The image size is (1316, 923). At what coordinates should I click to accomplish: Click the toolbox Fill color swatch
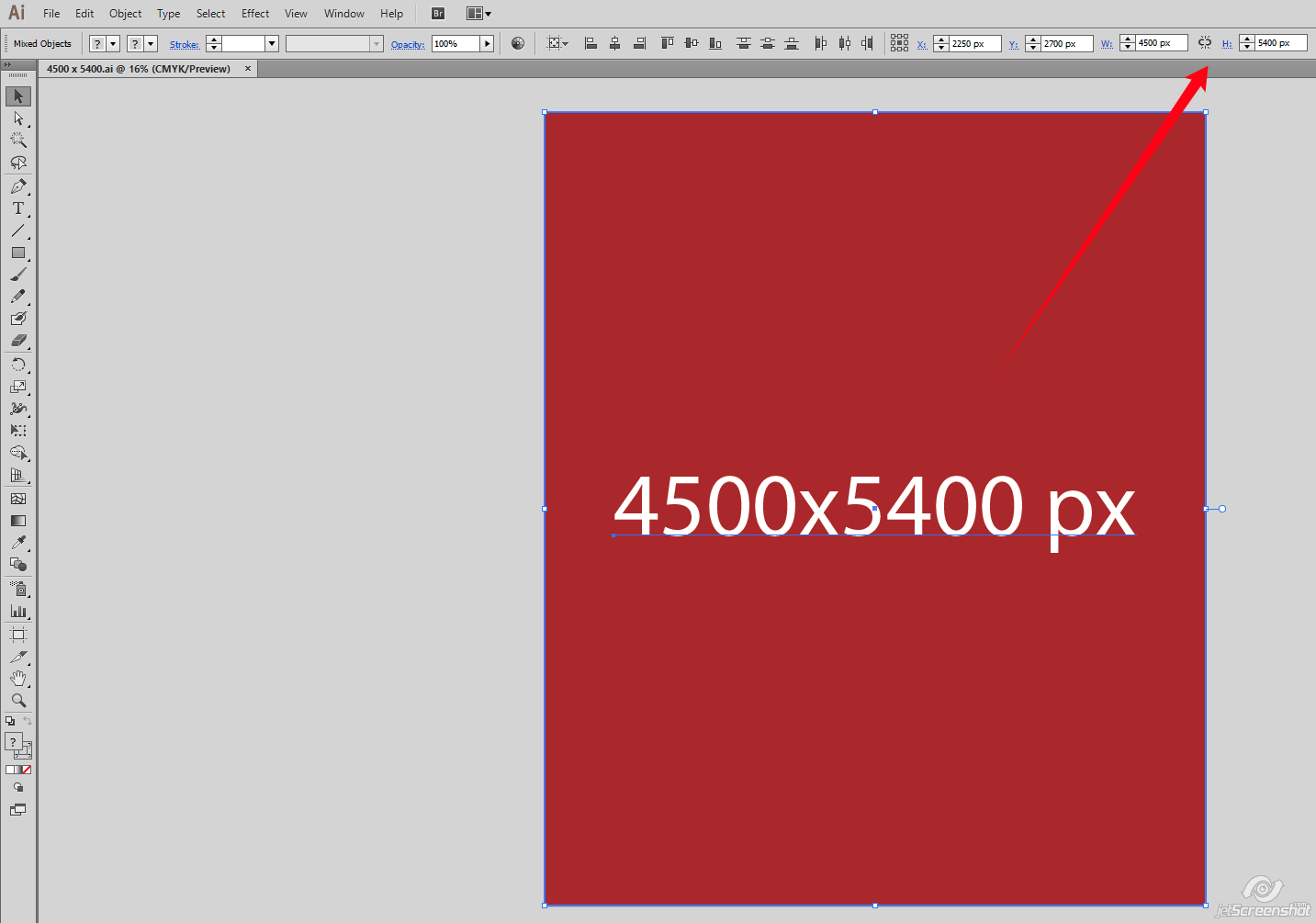[x=13, y=741]
